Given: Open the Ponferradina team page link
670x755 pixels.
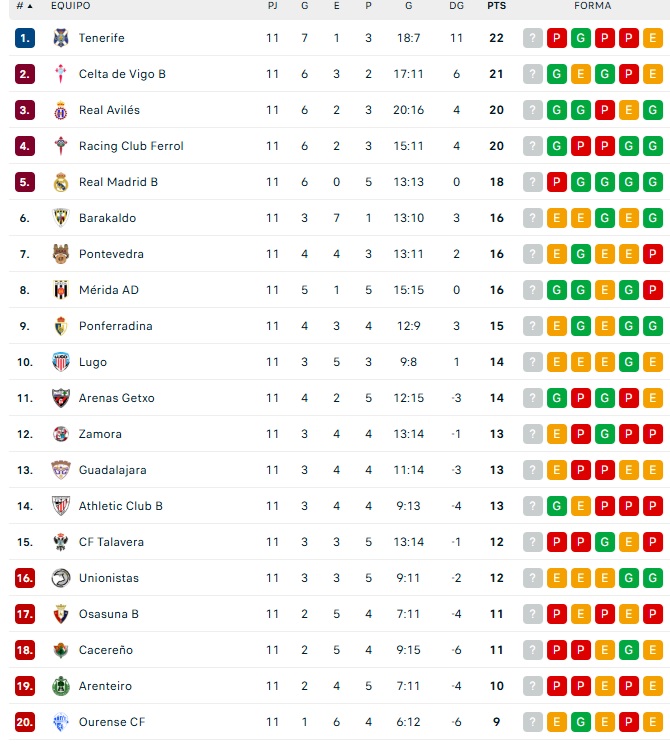Looking at the screenshot, I should [115, 326].
